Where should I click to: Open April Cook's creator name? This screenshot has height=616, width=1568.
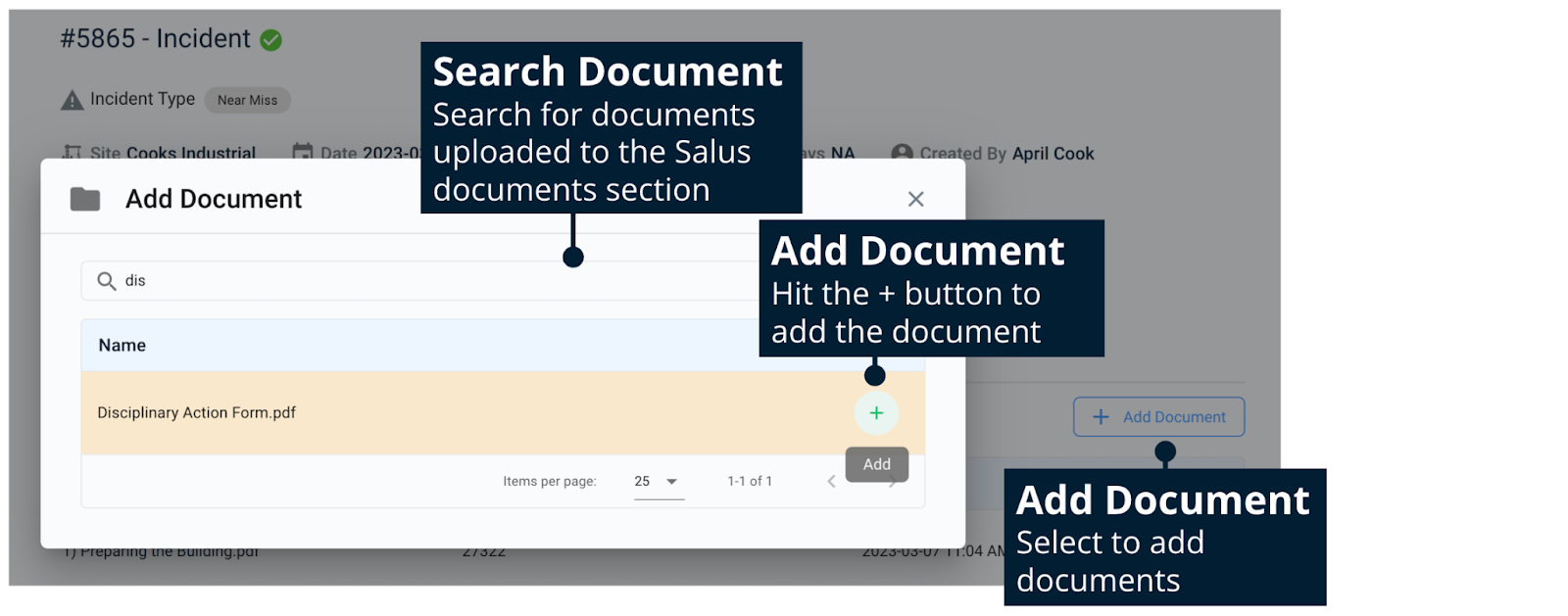(1053, 154)
